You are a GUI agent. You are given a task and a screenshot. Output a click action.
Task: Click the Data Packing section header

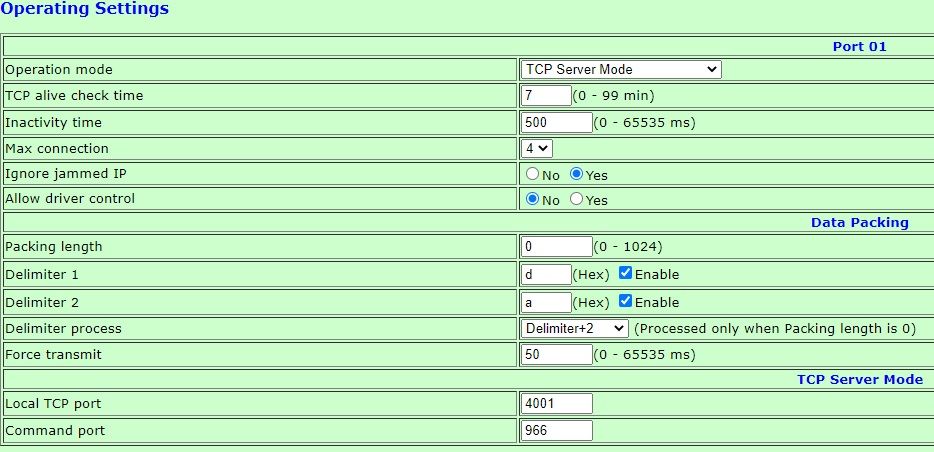pos(860,223)
